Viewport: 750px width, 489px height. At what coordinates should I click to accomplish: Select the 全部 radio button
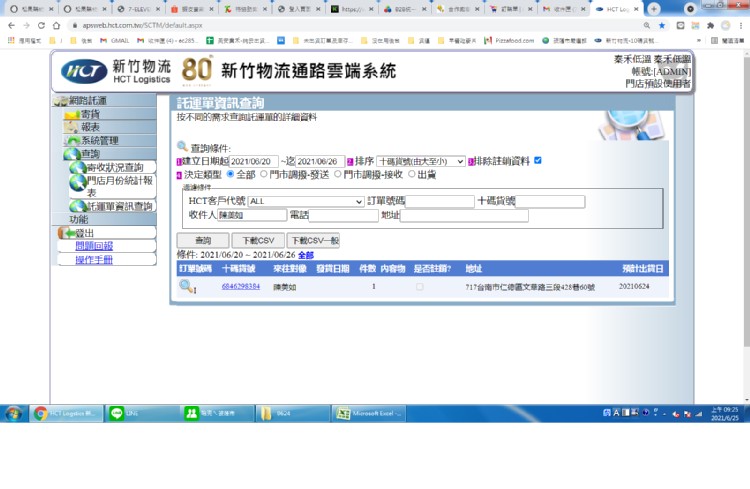tap(231, 174)
